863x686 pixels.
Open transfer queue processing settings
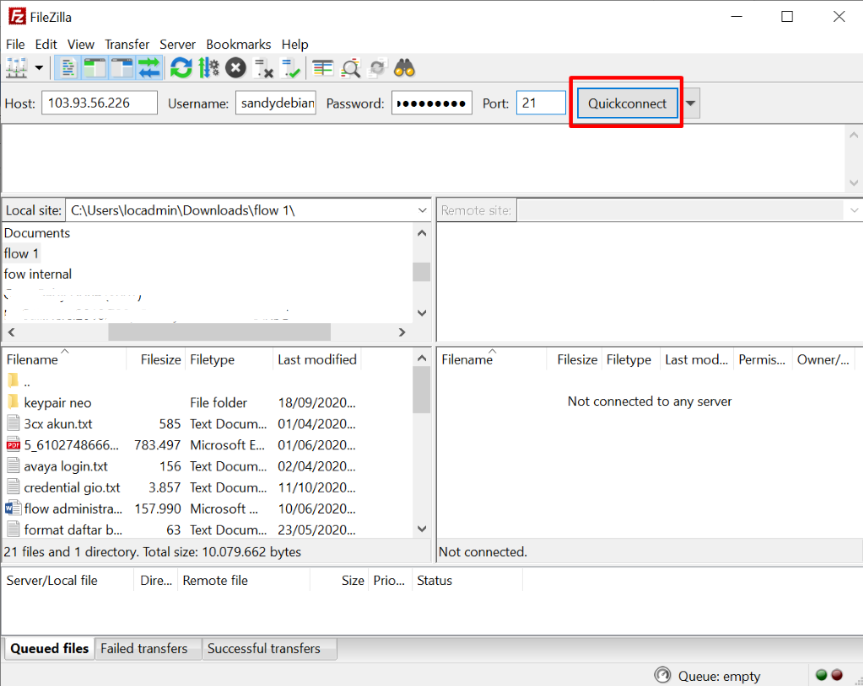point(208,67)
